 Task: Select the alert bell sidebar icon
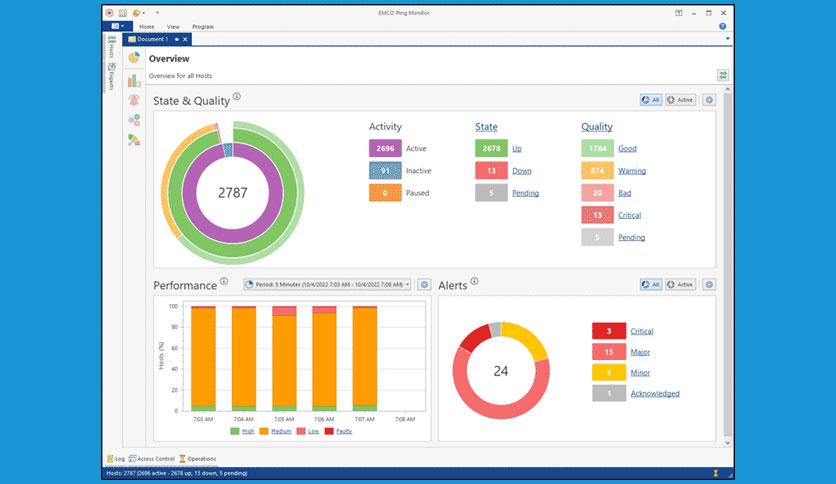(x=134, y=100)
